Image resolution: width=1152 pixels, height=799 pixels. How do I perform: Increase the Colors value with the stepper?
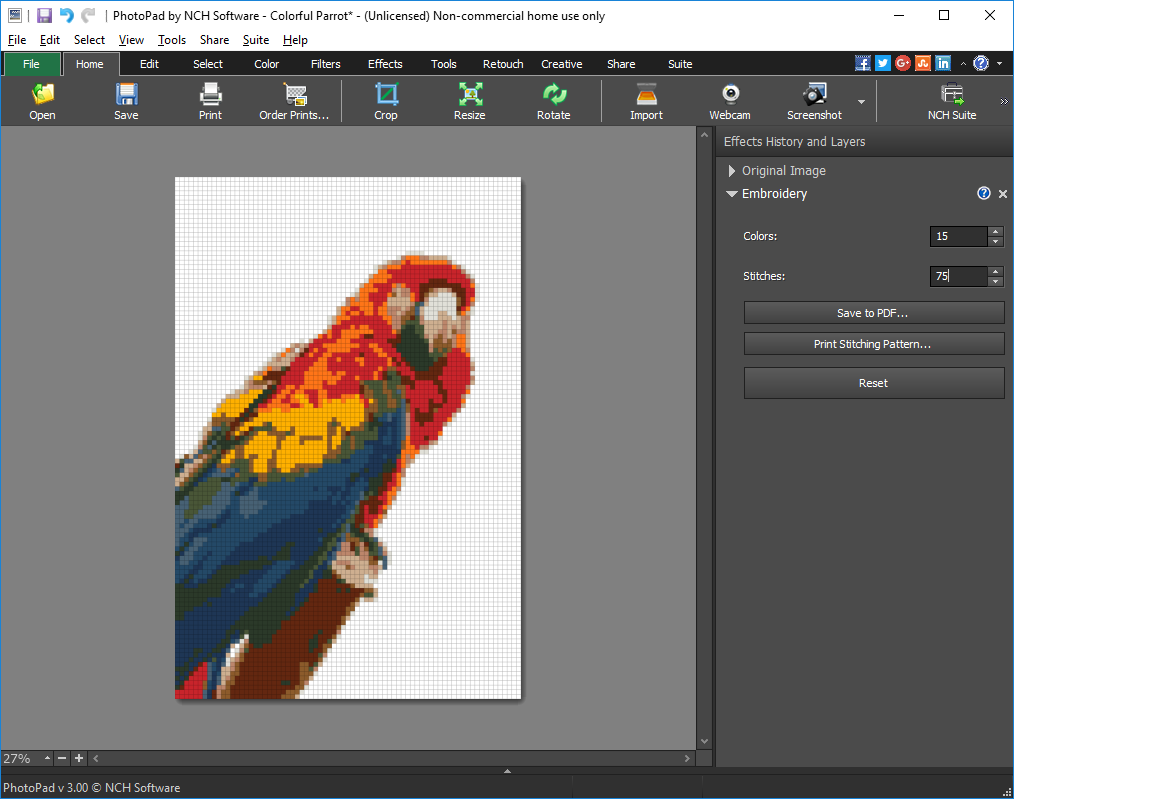(995, 231)
